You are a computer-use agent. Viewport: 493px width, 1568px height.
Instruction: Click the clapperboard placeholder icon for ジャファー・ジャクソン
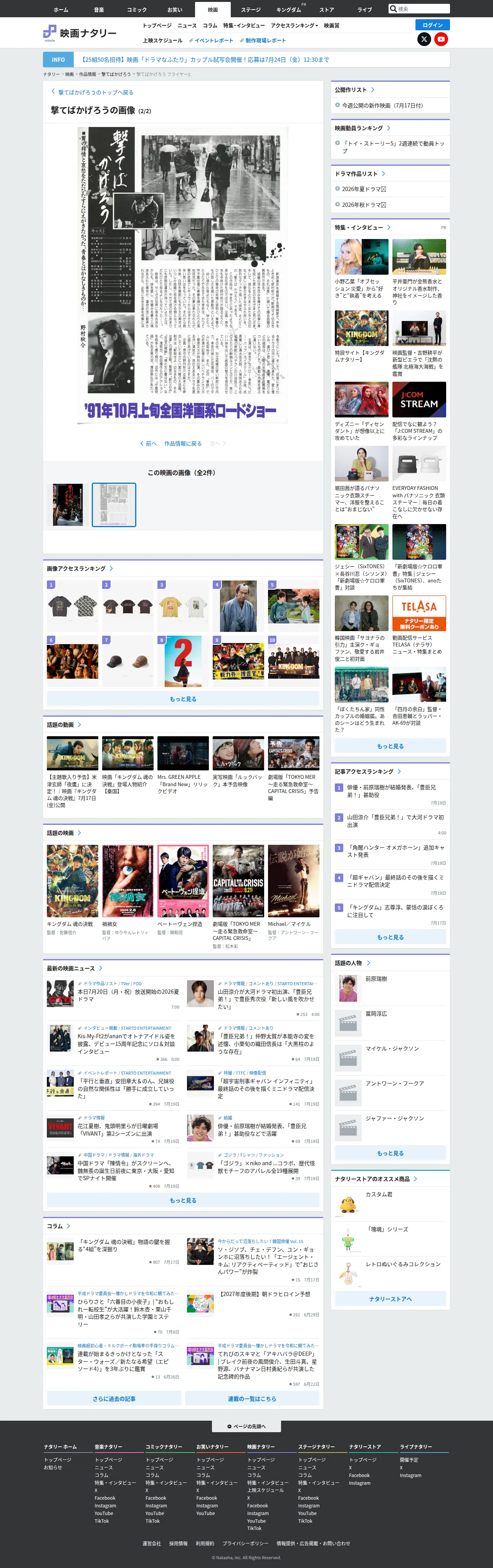348,1127
